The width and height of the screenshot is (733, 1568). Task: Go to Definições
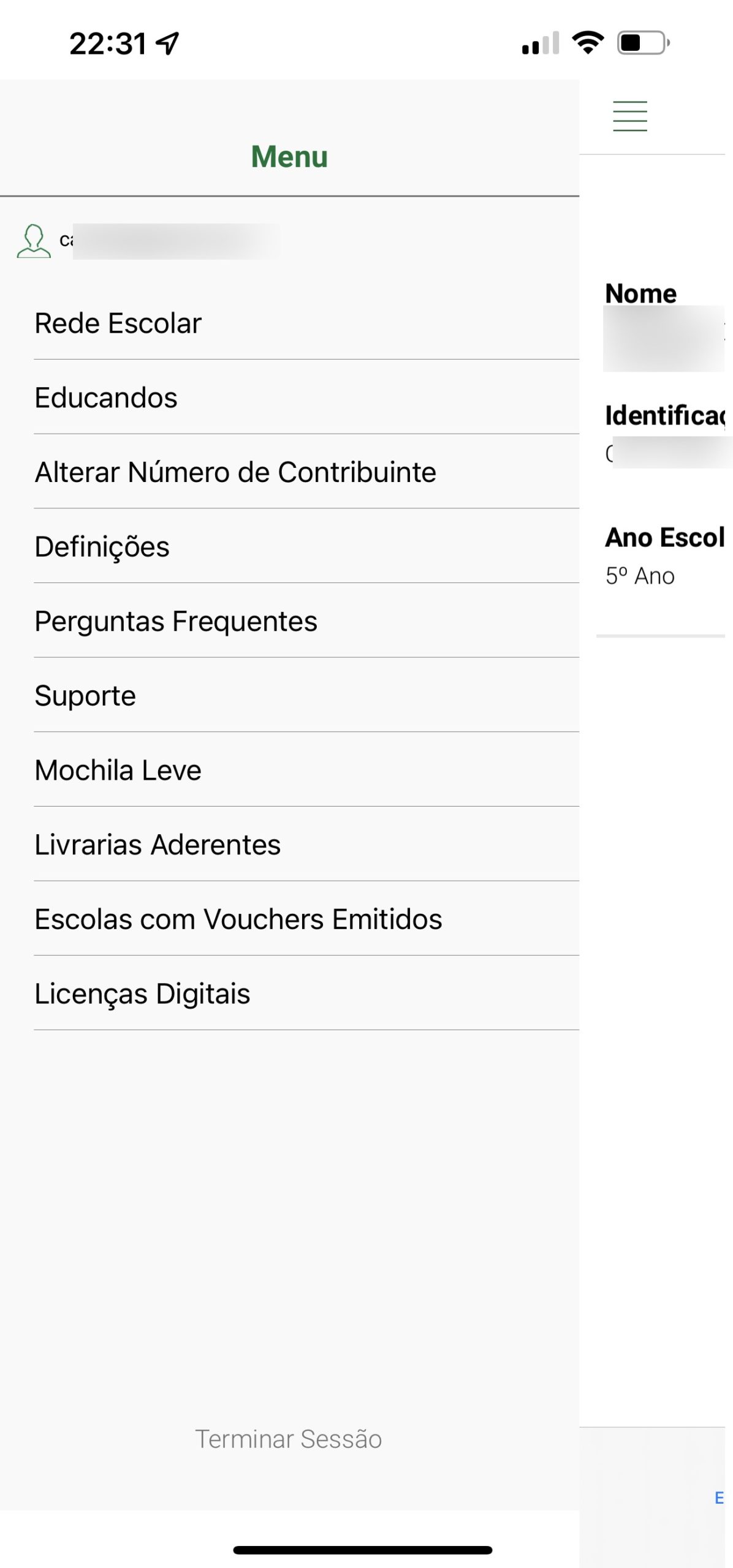[x=102, y=547]
